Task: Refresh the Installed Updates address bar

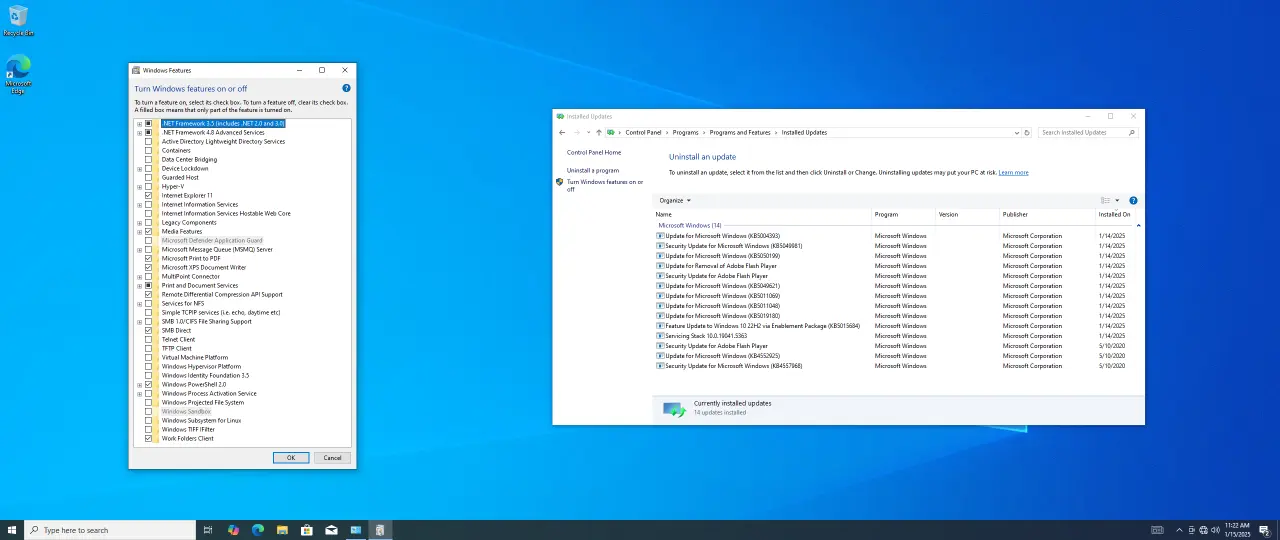Action: (1027, 132)
